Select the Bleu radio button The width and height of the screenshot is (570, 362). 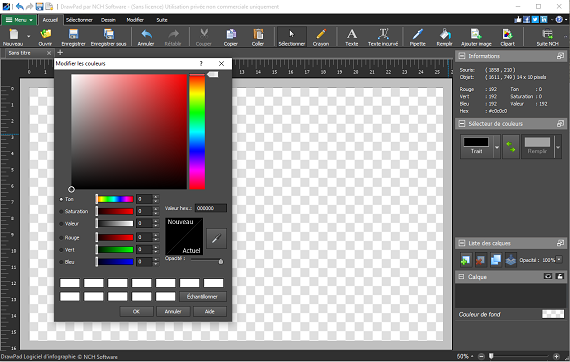[x=61, y=262]
